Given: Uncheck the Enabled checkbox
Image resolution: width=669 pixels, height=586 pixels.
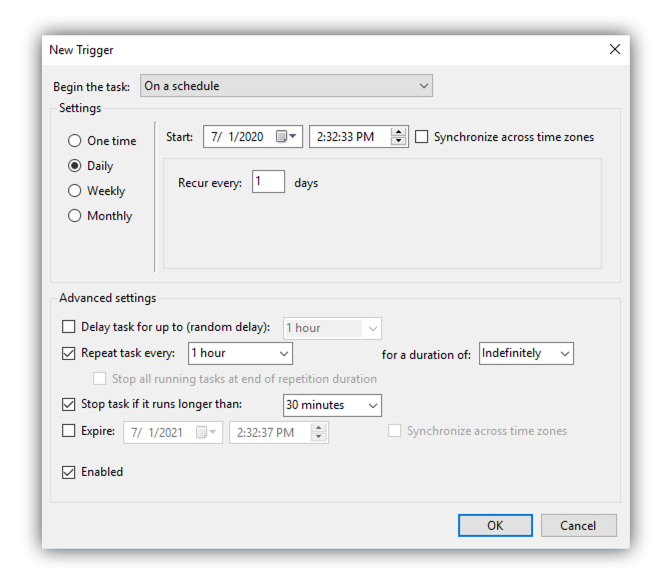Looking at the screenshot, I should [x=69, y=472].
